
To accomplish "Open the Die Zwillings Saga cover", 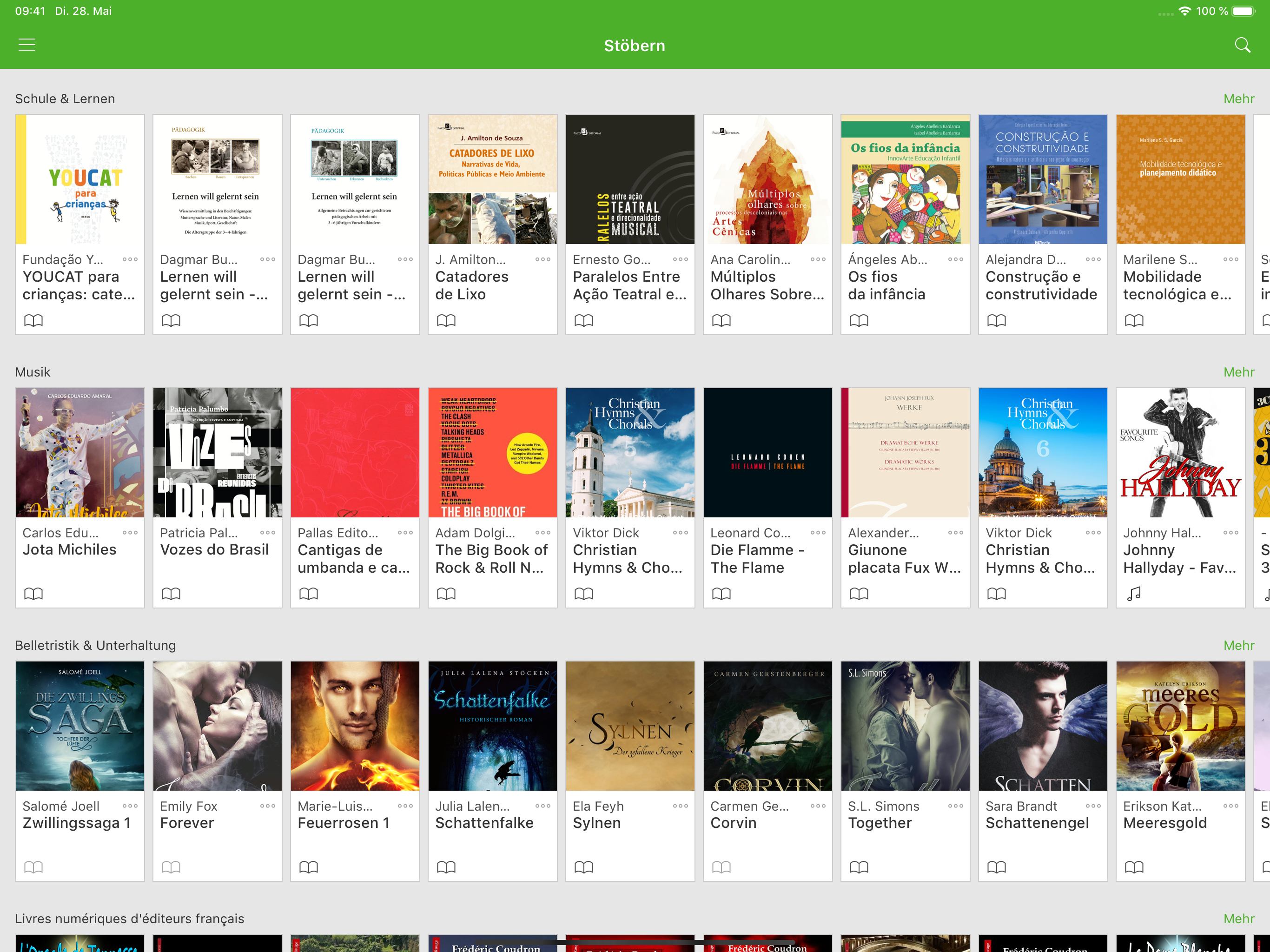I will (80, 726).
